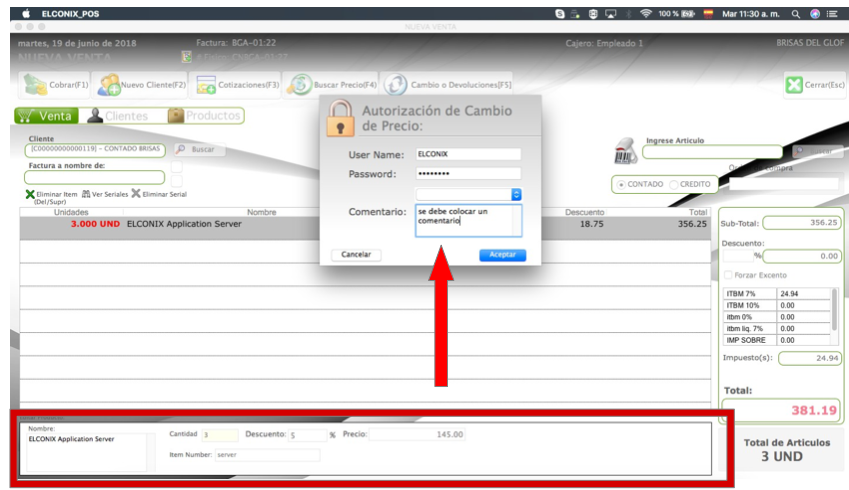Open Nuevo Cliente(F2) toolbar button
849x490 pixels.
point(141,85)
